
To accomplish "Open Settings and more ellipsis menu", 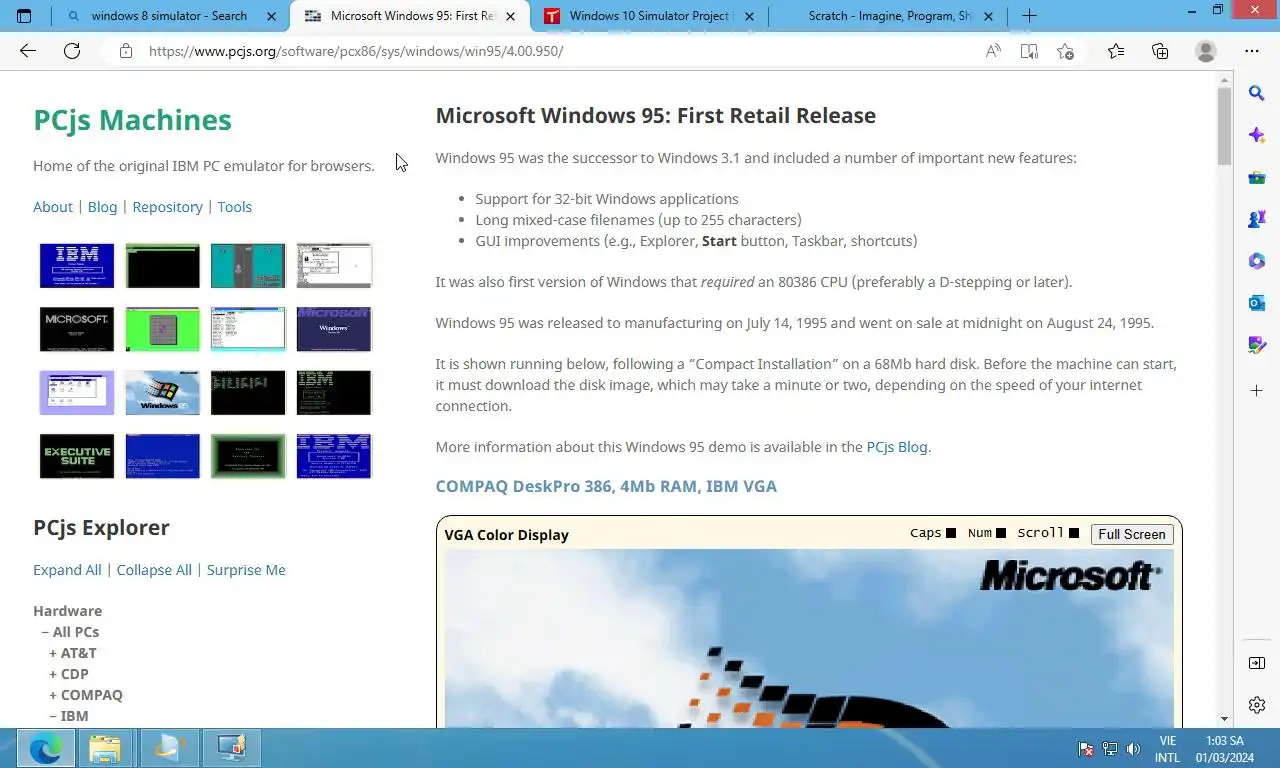I will 1252,51.
